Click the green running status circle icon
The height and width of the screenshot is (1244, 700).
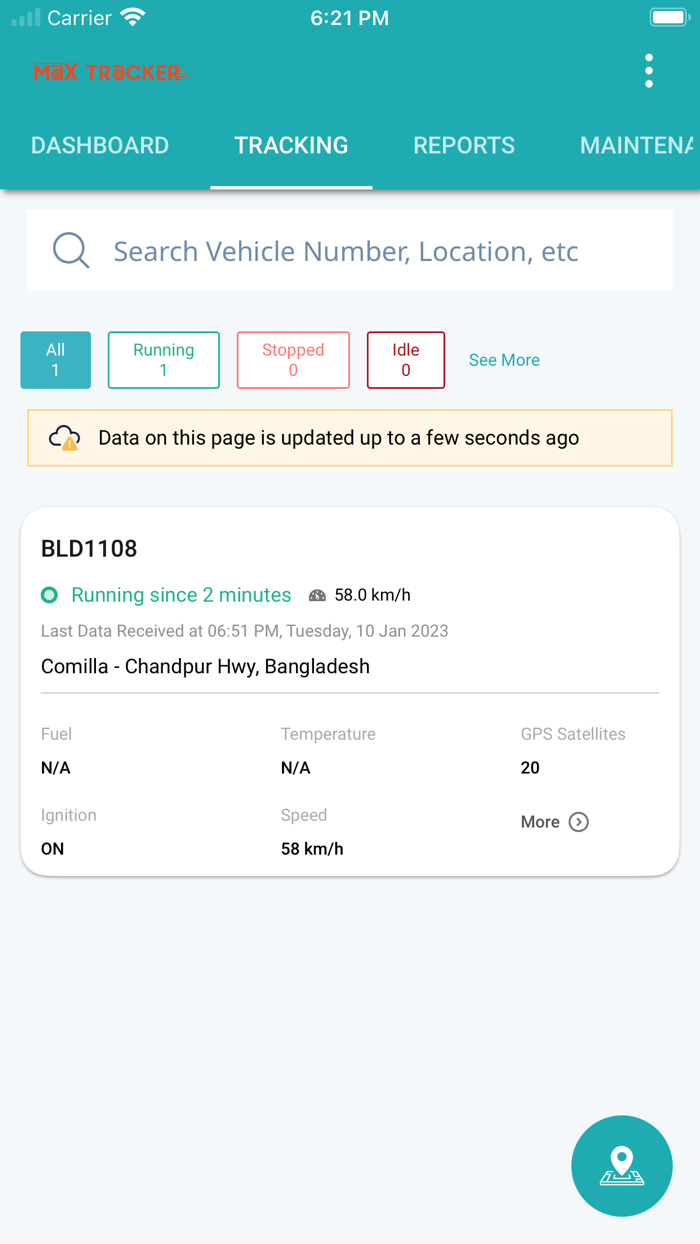(x=49, y=594)
